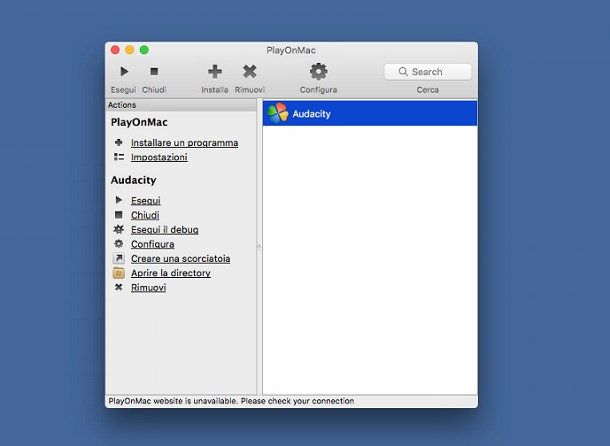Click the Audacity heading in the Actions panel
The height and width of the screenshot is (446, 610).
133,180
